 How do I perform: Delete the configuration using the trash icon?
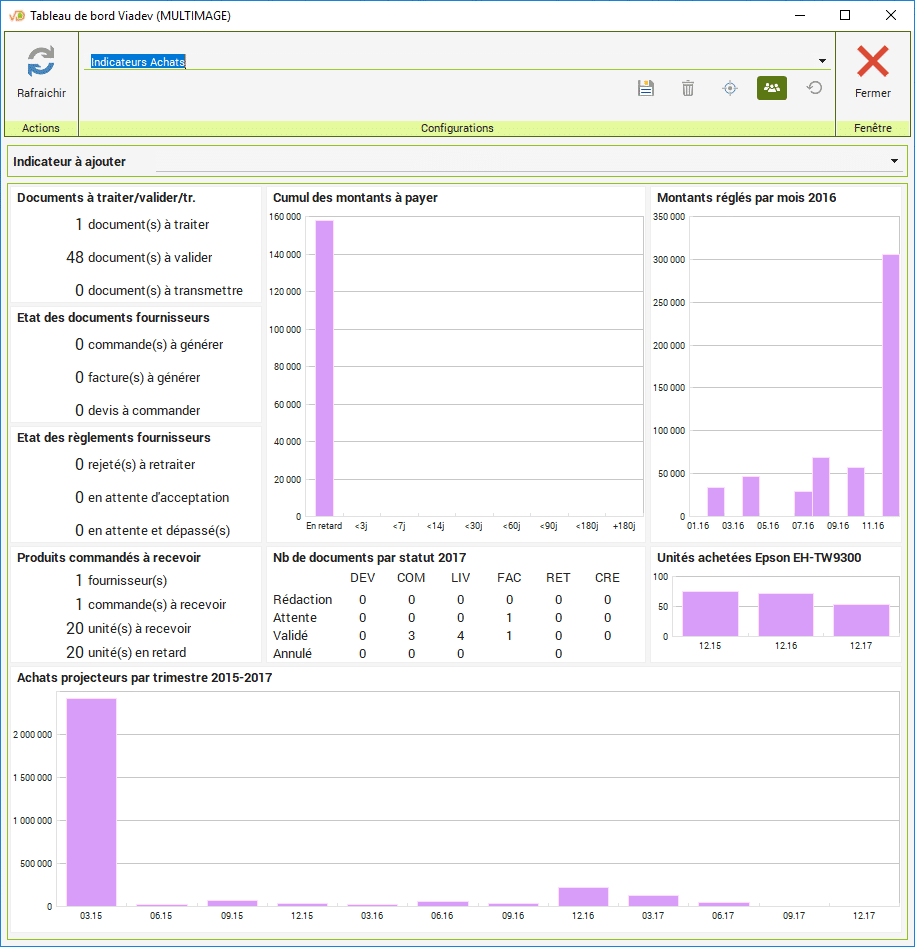pos(688,88)
